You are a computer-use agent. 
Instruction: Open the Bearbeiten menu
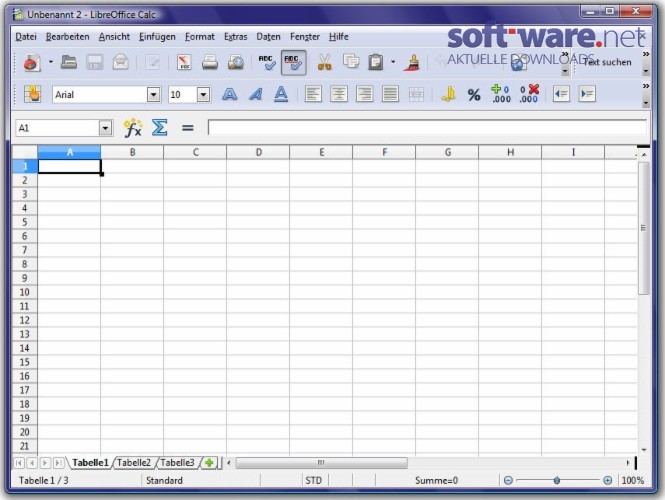click(67, 36)
